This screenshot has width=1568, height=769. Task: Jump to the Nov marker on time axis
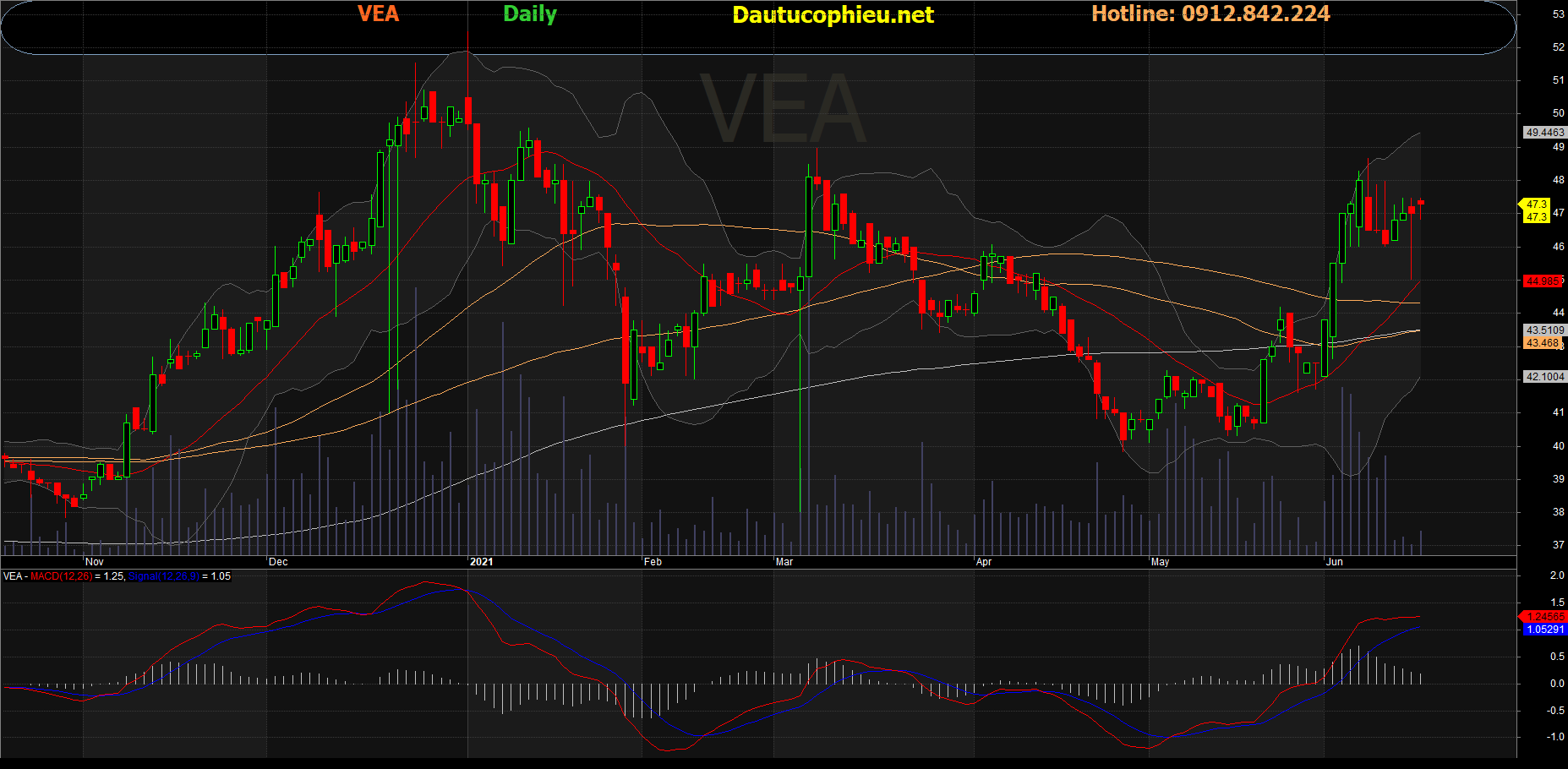(x=95, y=562)
